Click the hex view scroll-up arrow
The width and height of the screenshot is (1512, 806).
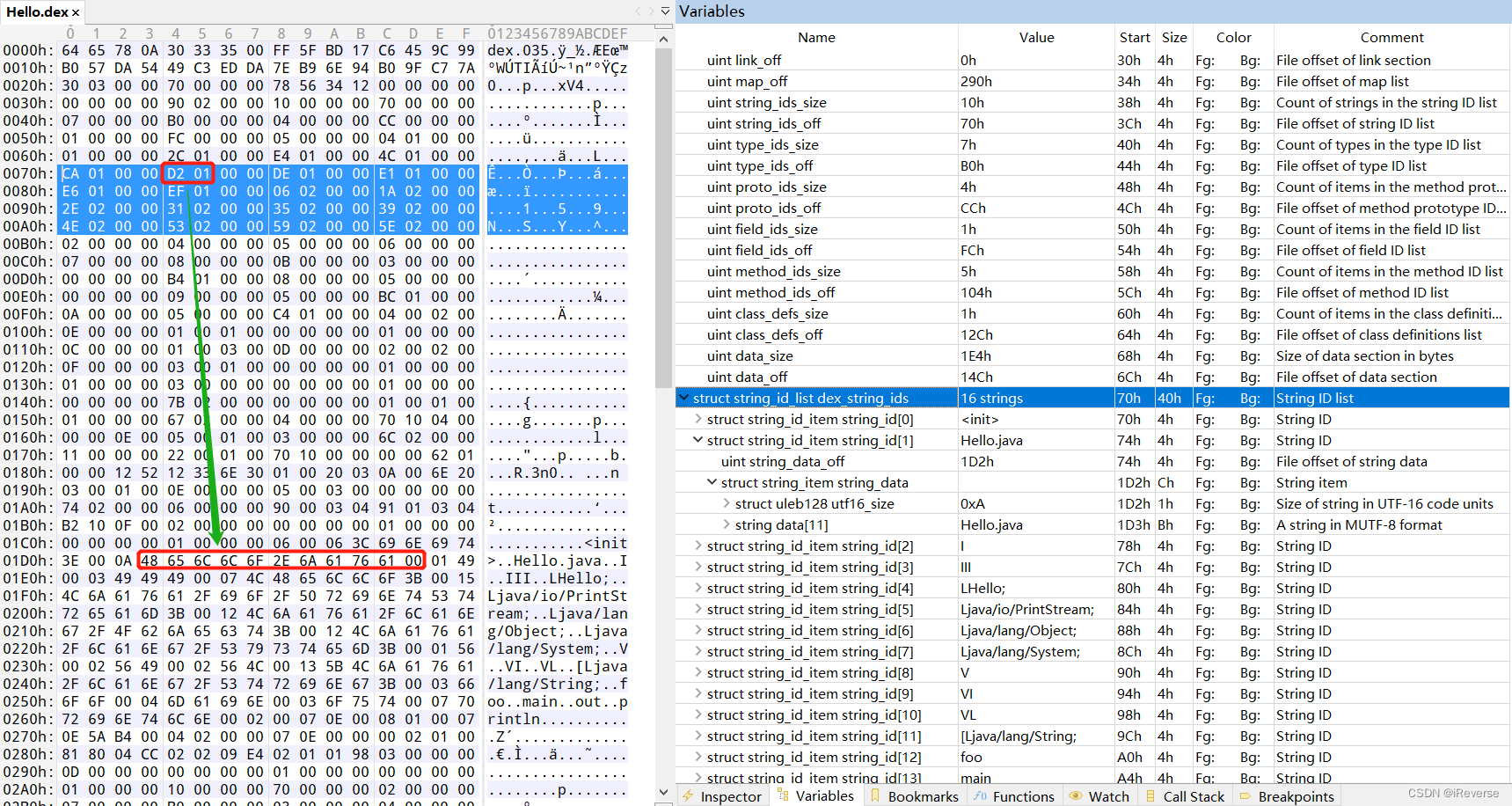[664, 39]
